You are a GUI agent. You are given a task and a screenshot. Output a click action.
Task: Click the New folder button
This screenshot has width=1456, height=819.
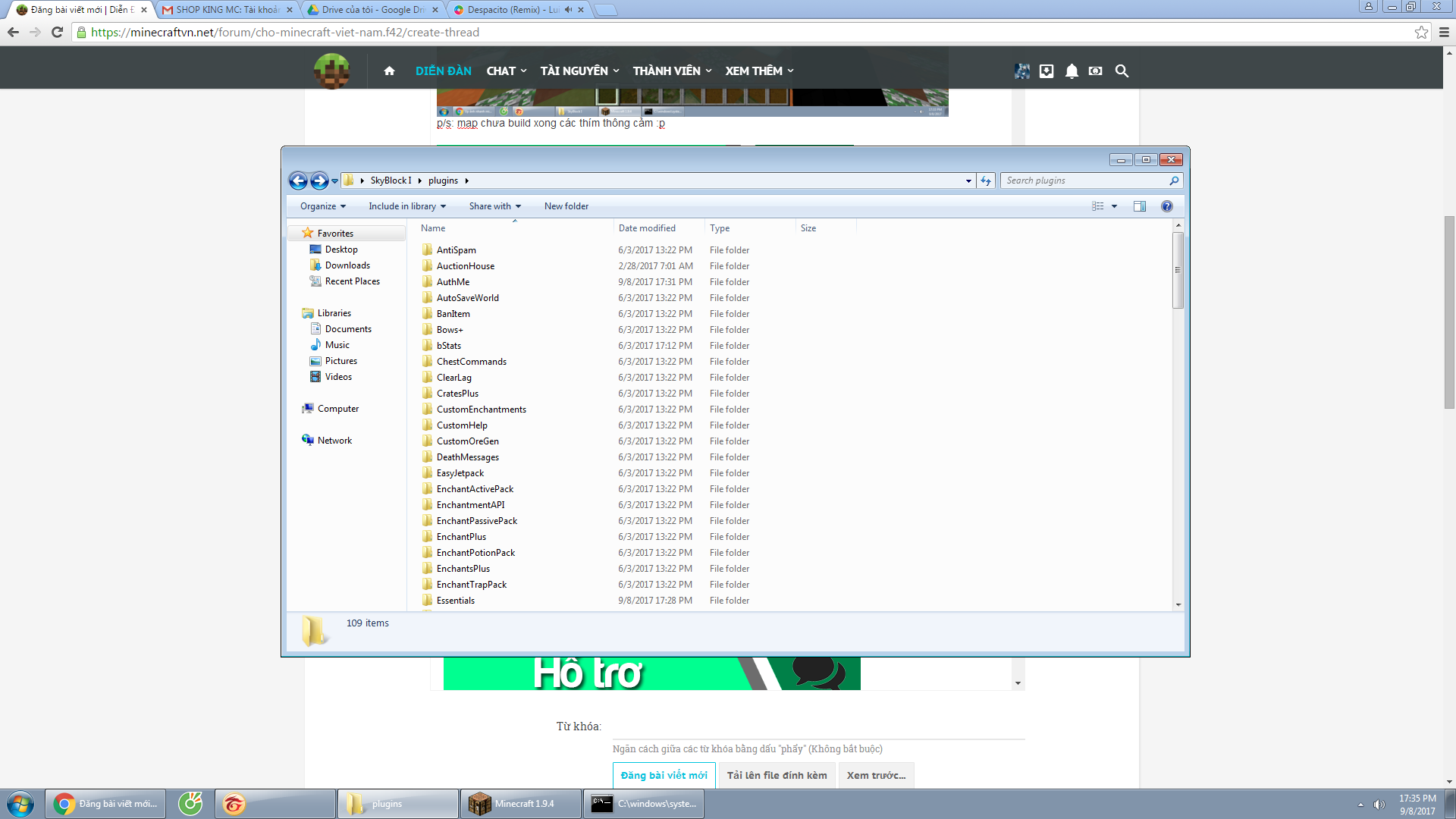566,206
